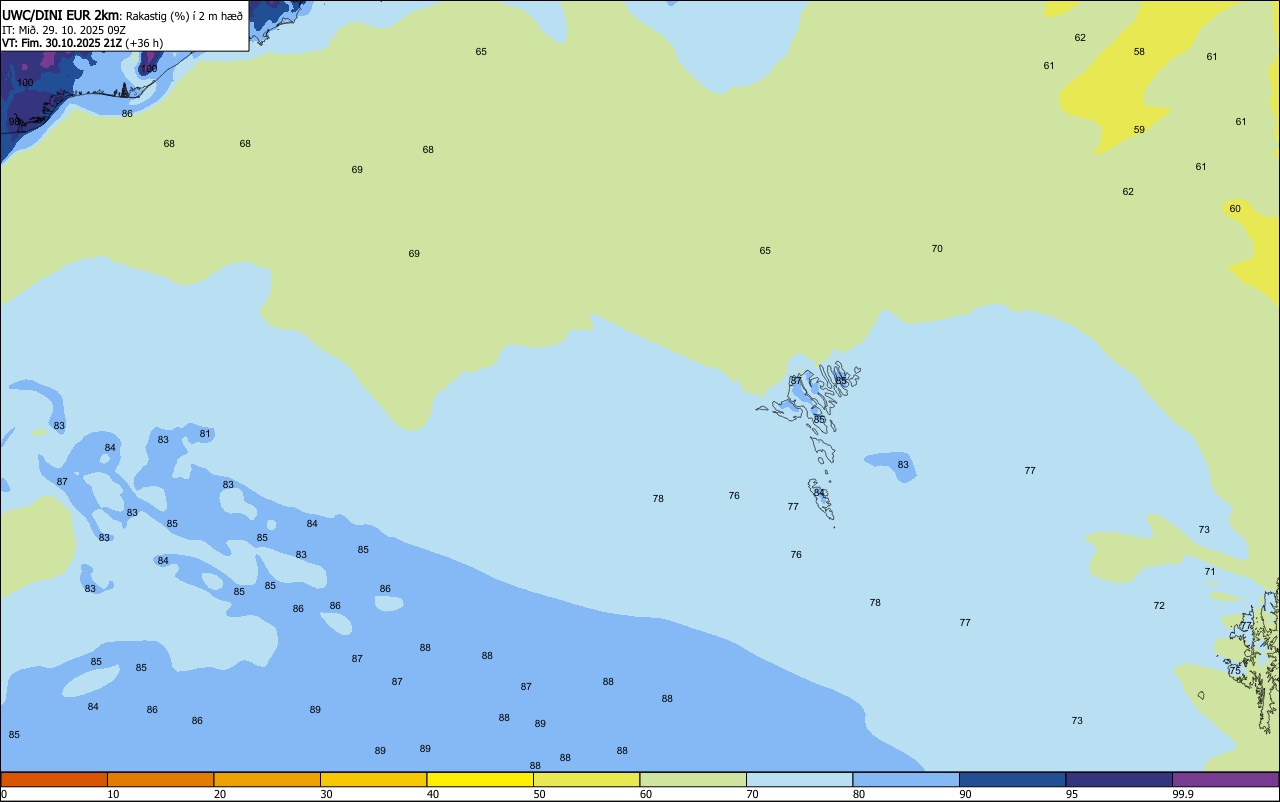Choose the navy 95–99.9 legend swatch
This screenshot has width=1280, height=802.
[x=1119, y=779]
